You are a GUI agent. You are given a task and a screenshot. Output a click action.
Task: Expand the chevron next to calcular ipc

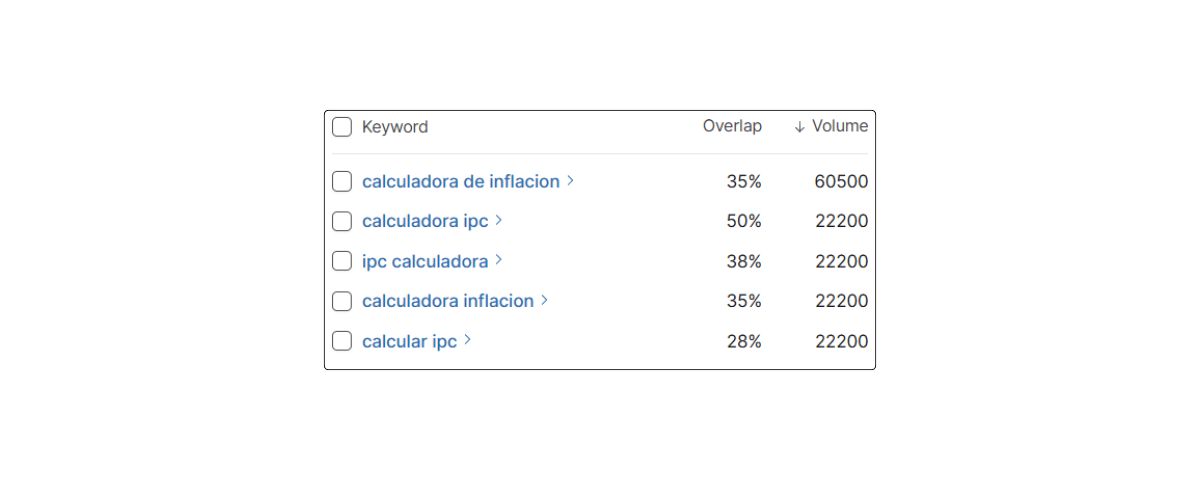[x=467, y=340]
